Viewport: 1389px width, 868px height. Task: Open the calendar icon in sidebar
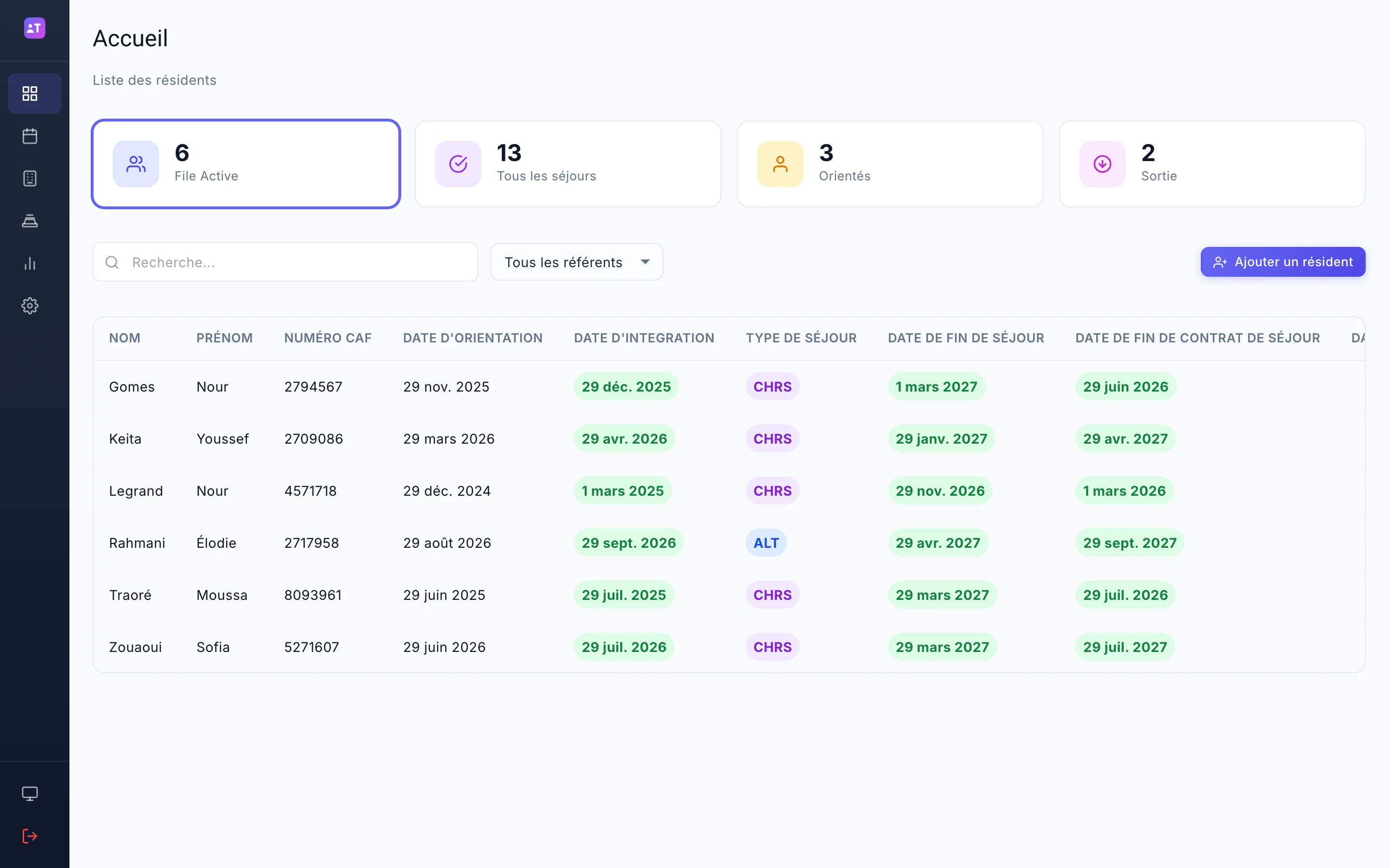tap(30, 136)
